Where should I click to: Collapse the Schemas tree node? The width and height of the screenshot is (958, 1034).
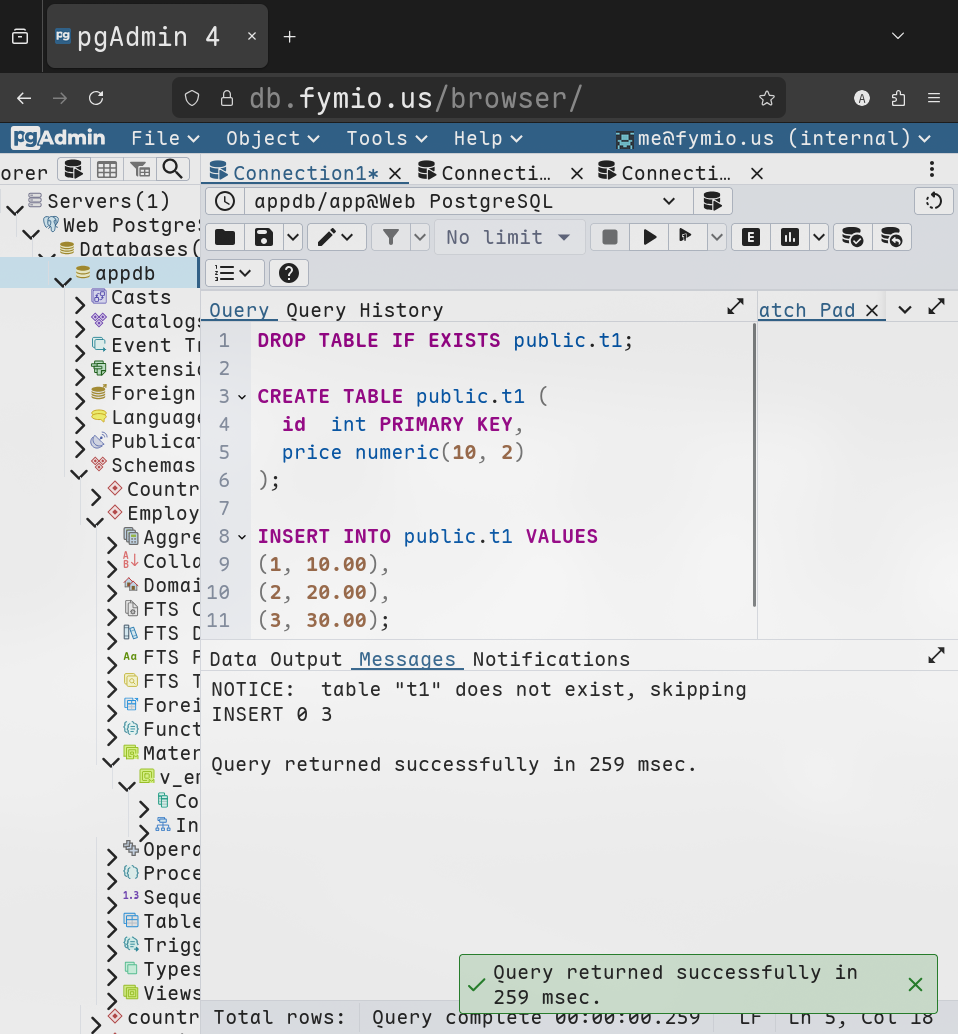pyautogui.click(x=79, y=474)
